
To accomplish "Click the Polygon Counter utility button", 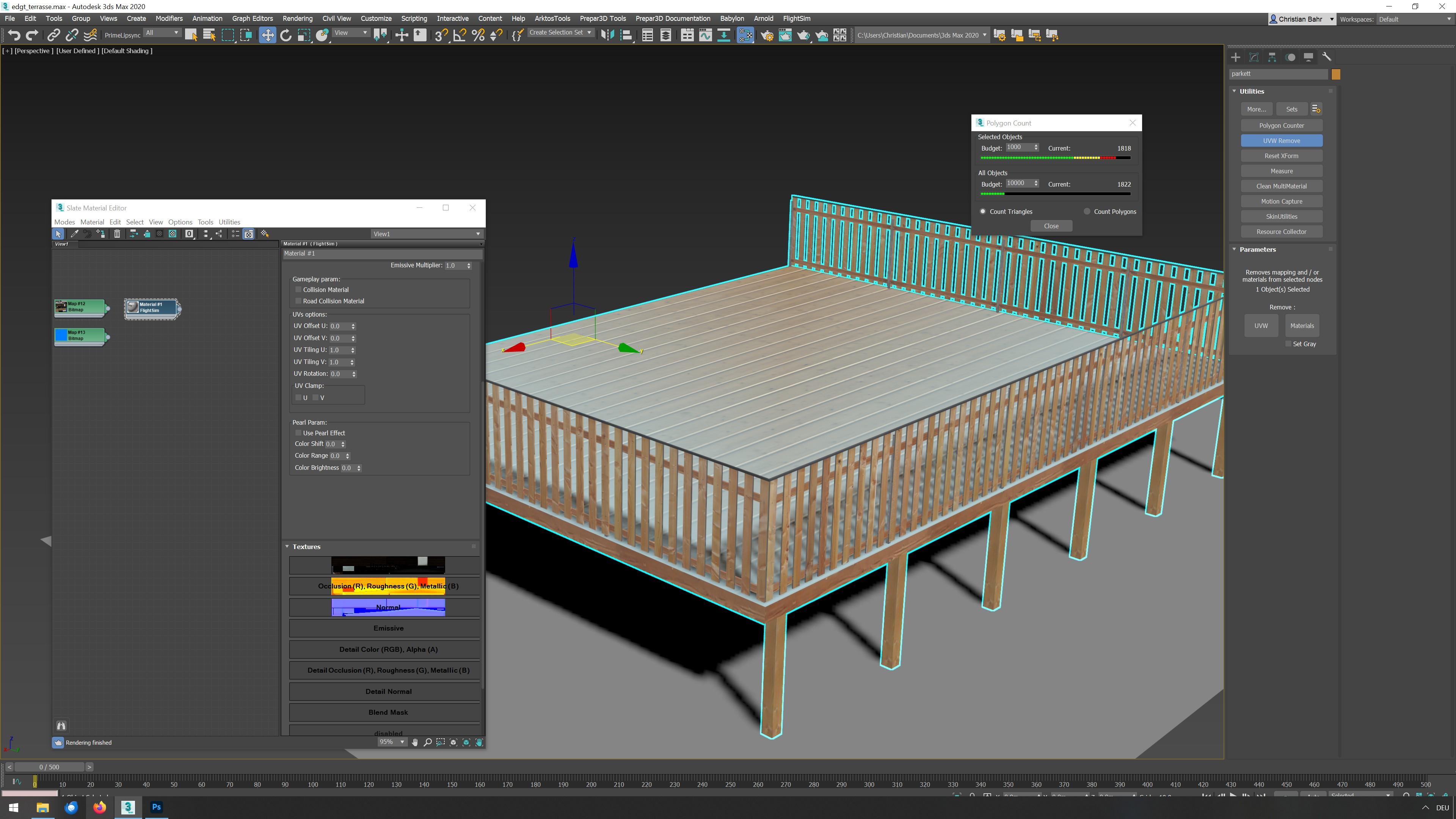I will (1281, 126).
